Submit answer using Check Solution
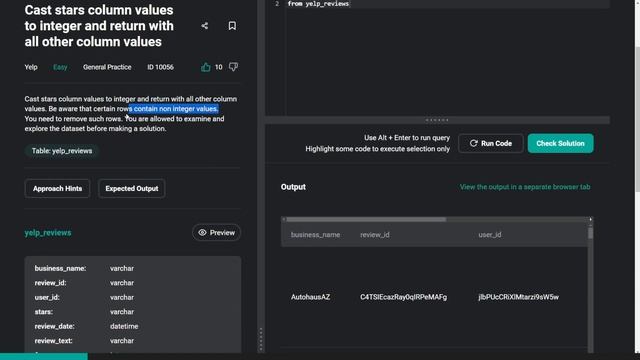The height and width of the screenshot is (360, 640). (560, 143)
